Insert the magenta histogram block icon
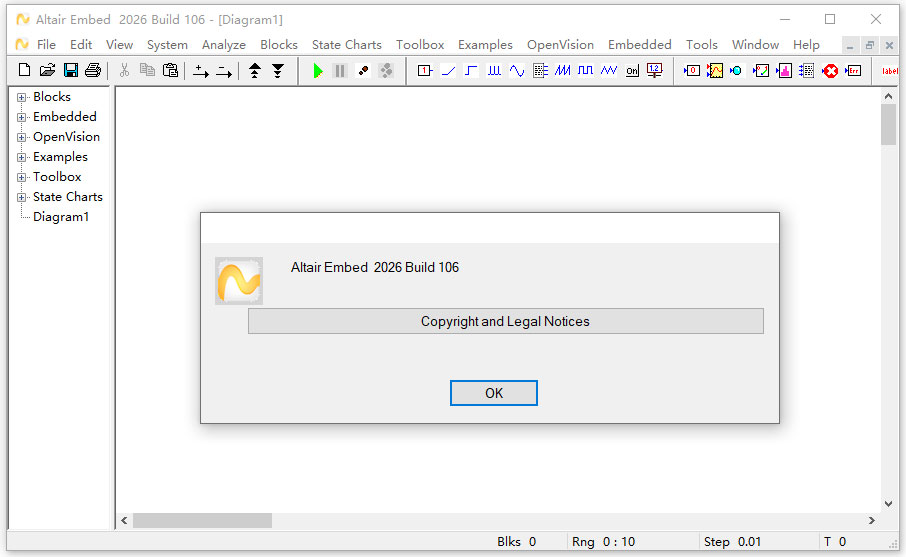Viewport: 906px width, 557px height. pyautogui.click(x=784, y=70)
